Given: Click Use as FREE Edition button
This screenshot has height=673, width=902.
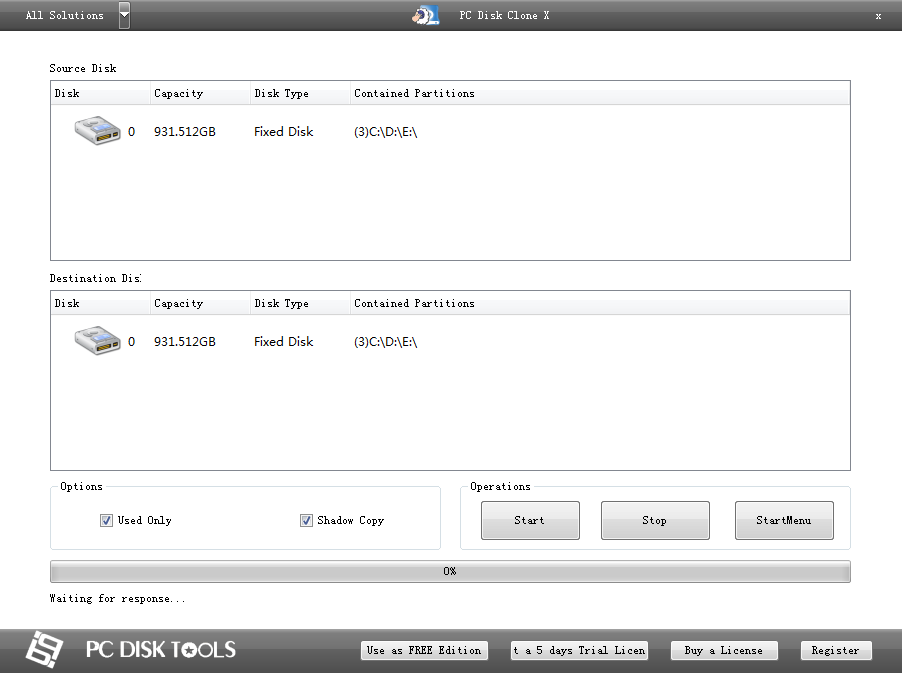Looking at the screenshot, I should (x=424, y=651).
